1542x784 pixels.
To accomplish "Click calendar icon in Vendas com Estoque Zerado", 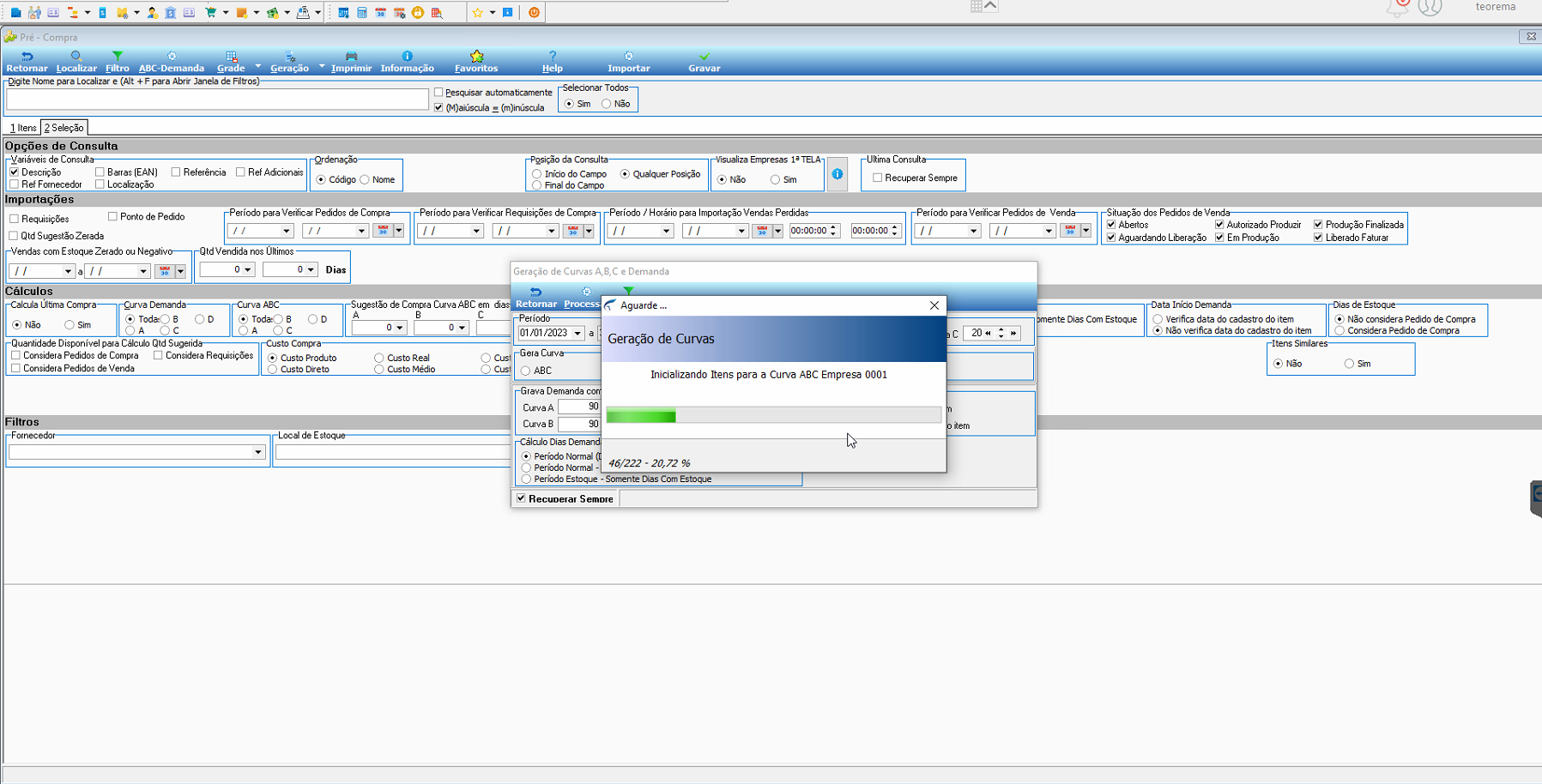I will tap(165, 271).
